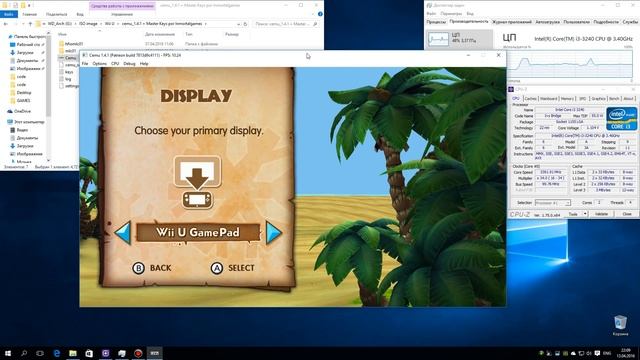Screen dimensions: 640x360
Task: Switch to Details tab in Task Manager
Action: [606, 22]
